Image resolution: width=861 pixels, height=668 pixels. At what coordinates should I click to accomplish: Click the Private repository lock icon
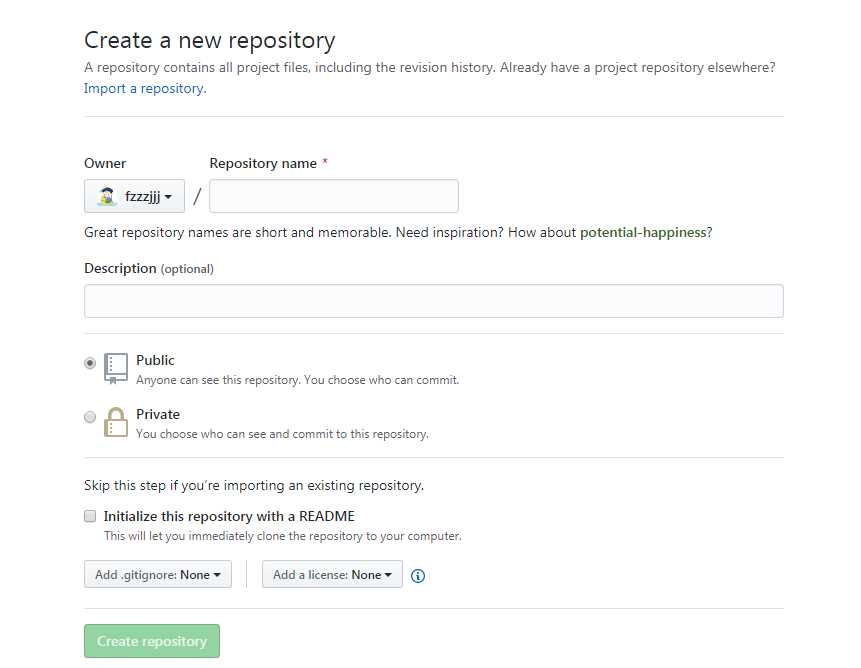116,422
